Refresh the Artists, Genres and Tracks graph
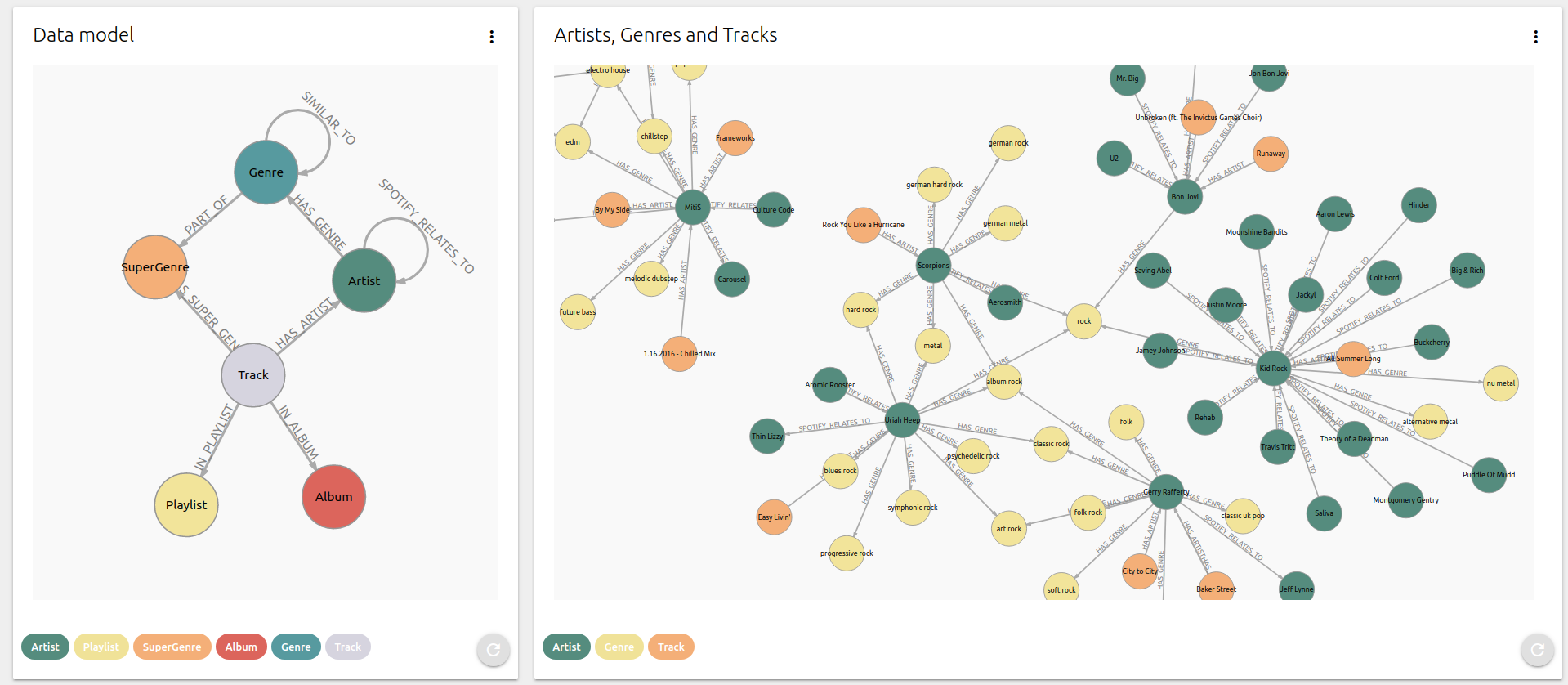 [1537, 650]
